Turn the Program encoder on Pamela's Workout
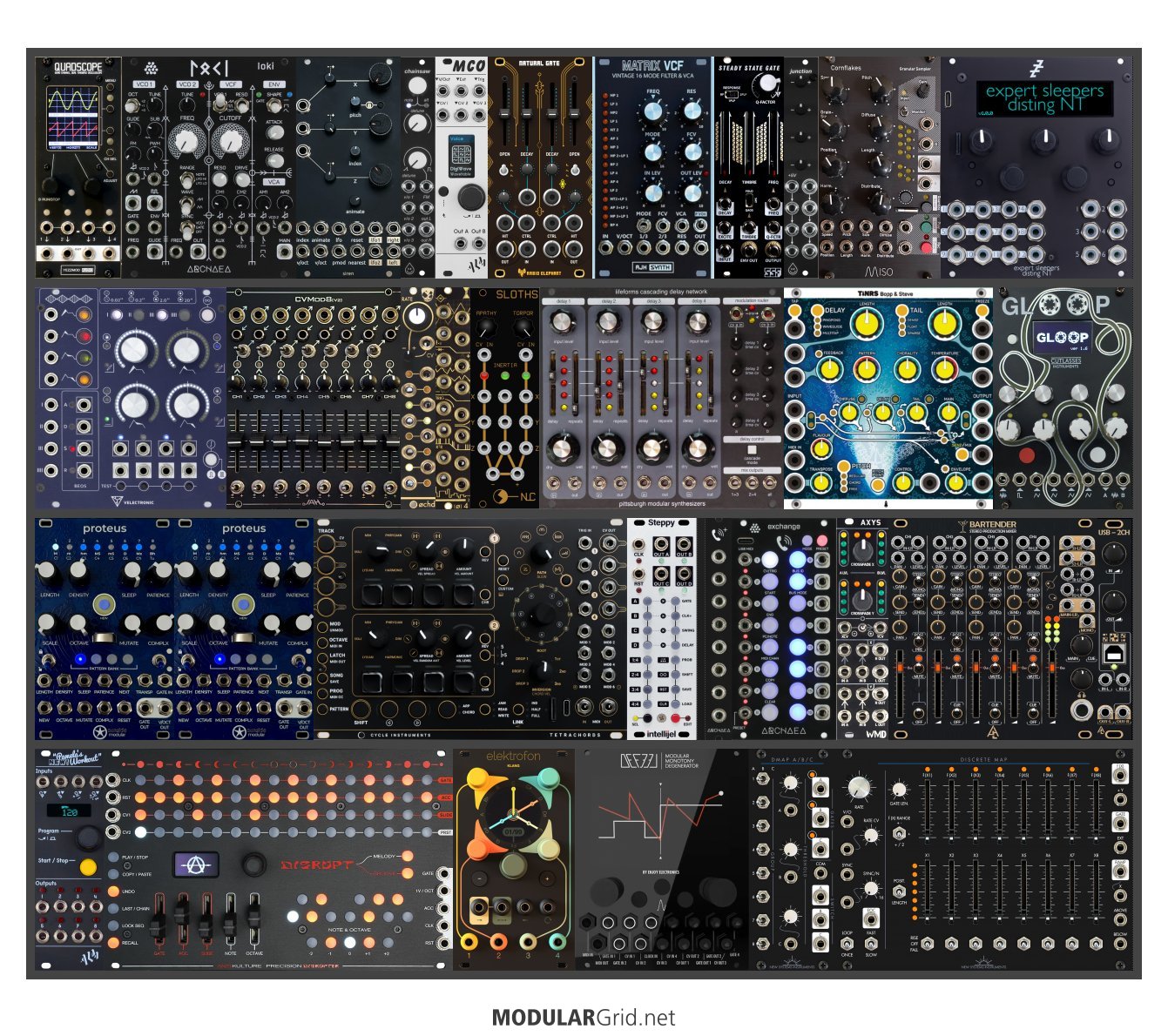Image resolution: width=1168 pixels, height=1036 pixels. [x=87, y=837]
